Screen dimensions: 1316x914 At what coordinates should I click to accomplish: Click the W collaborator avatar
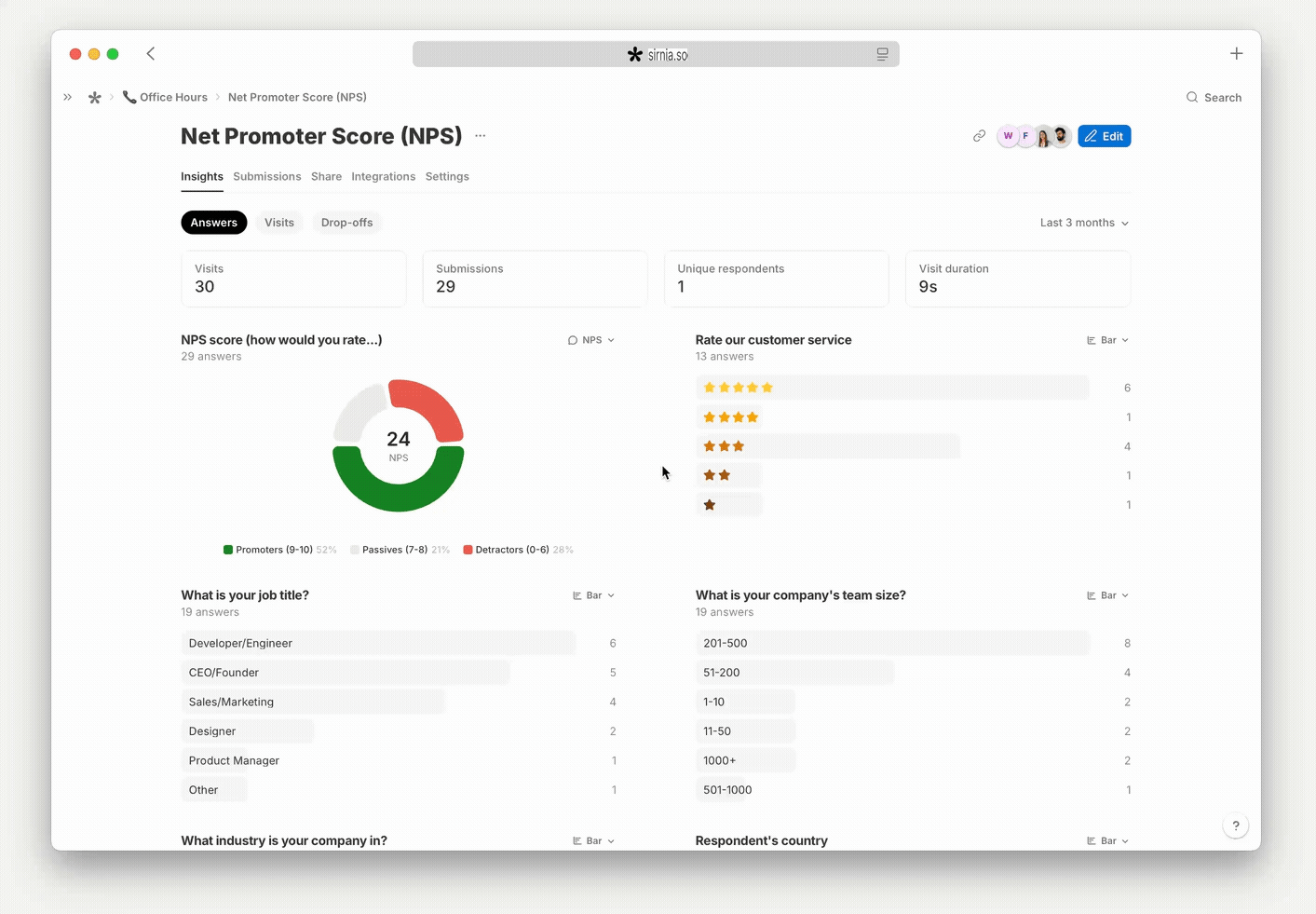(x=1008, y=136)
